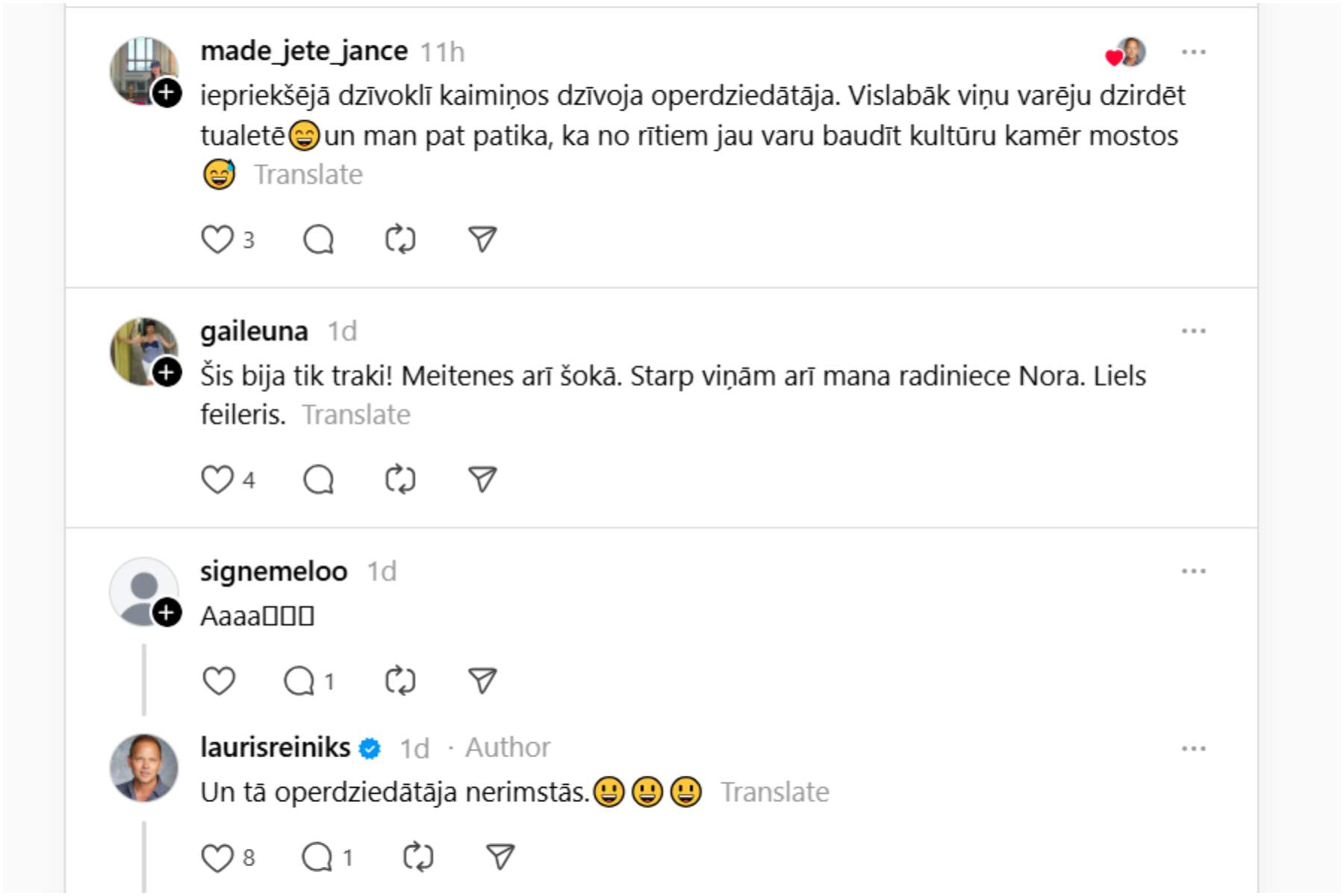Repost laurisreiniks' reply
Screen dimensions: 1344x896
pos(418,857)
